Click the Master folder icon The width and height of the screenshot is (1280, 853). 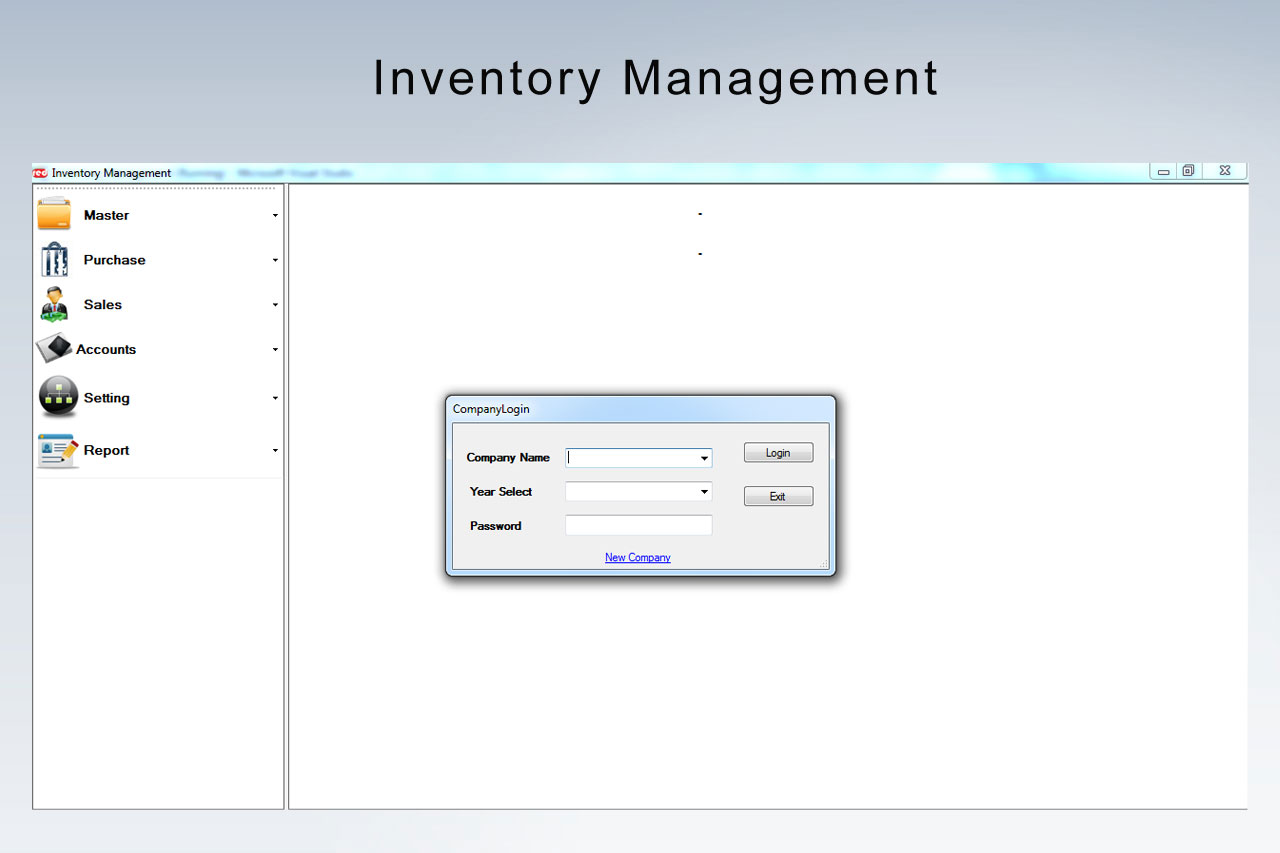click(54, 215)
